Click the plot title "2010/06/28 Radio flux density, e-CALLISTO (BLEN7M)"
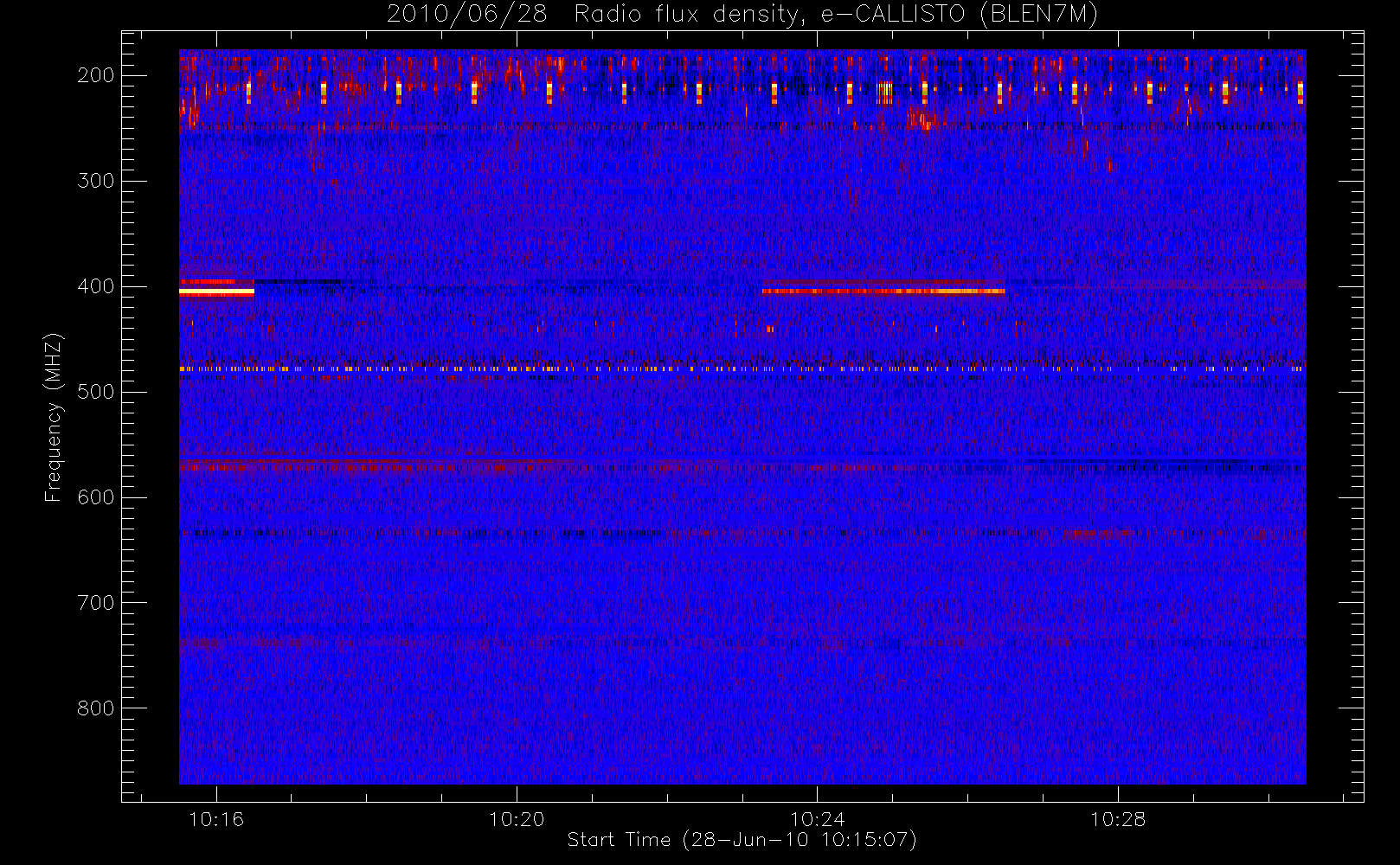Image resolution: width=1400 pixels, height=865 pixels. (x=742, y=15)
